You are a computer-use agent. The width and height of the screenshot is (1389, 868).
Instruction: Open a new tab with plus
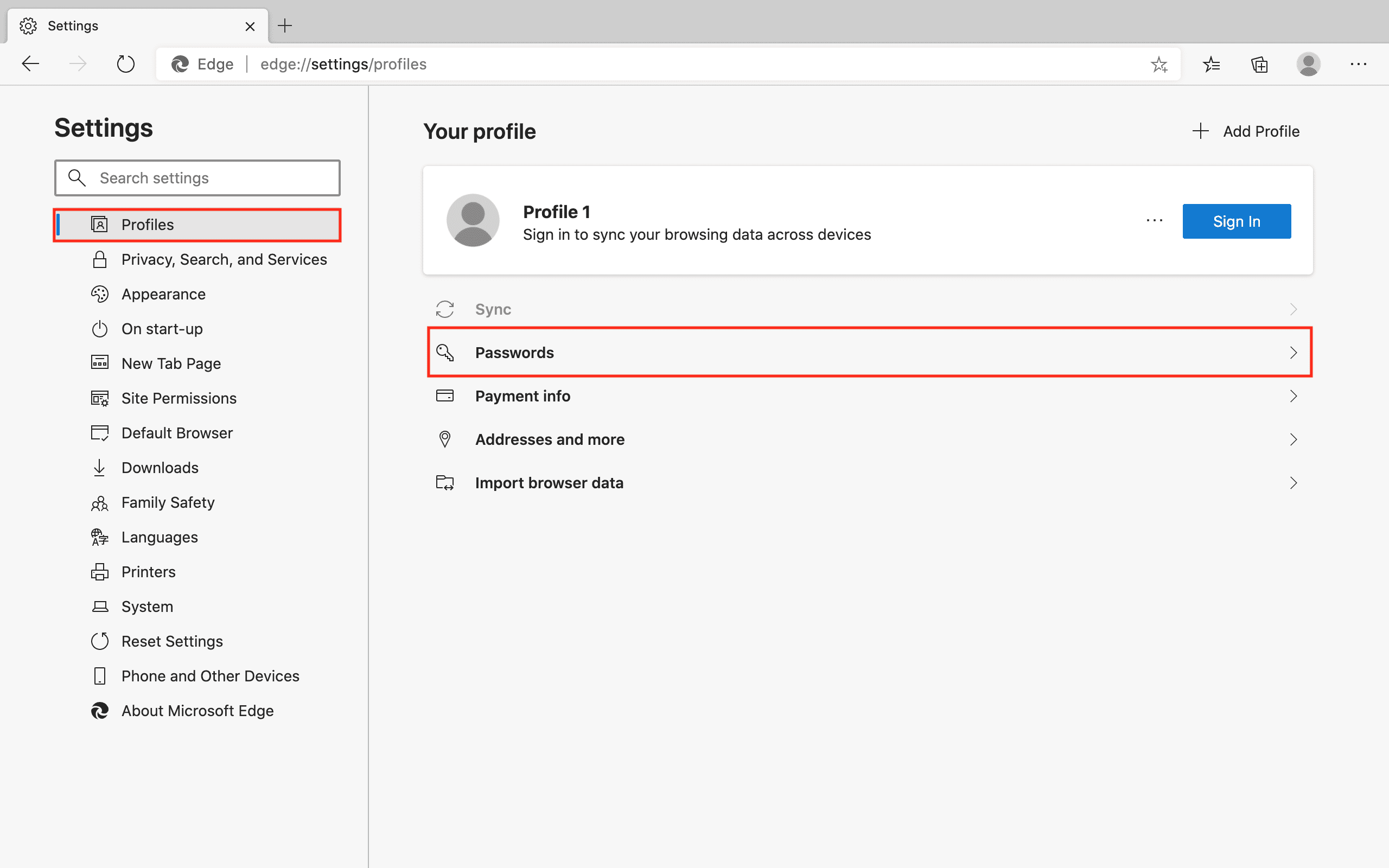tap(285, 26)
